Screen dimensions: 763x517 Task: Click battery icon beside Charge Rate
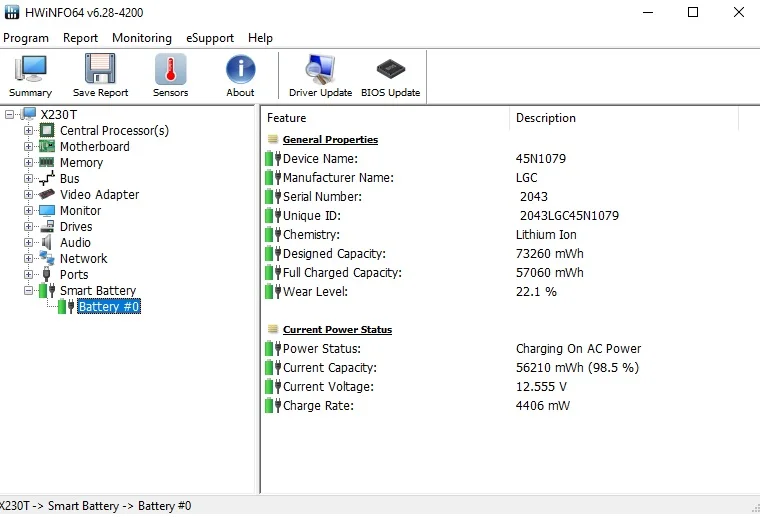pyautogui.click(x=273, y=406)
